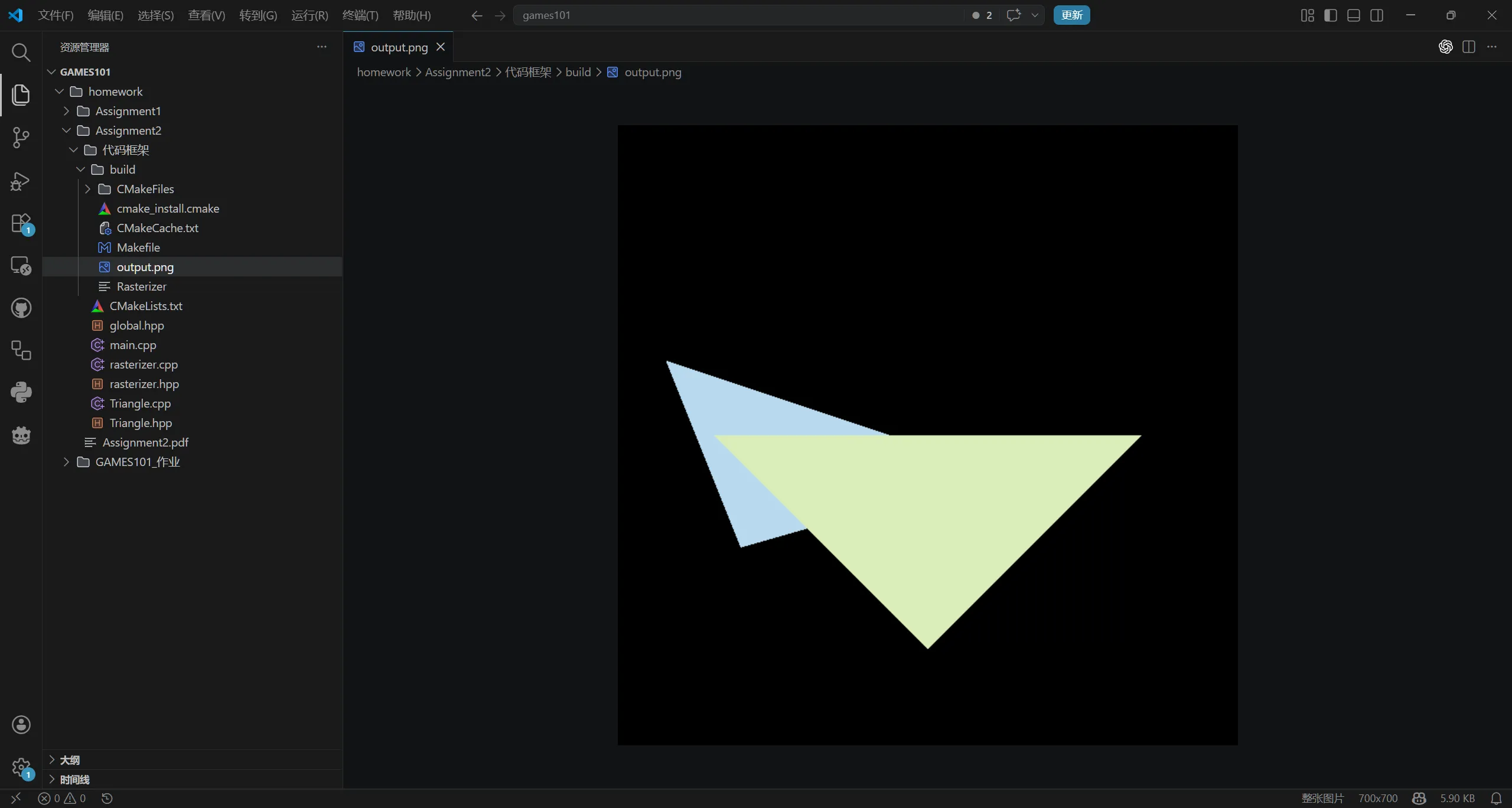Open the Search view in activity bar
Screen dimensions: 1512x808
(21, 53)
